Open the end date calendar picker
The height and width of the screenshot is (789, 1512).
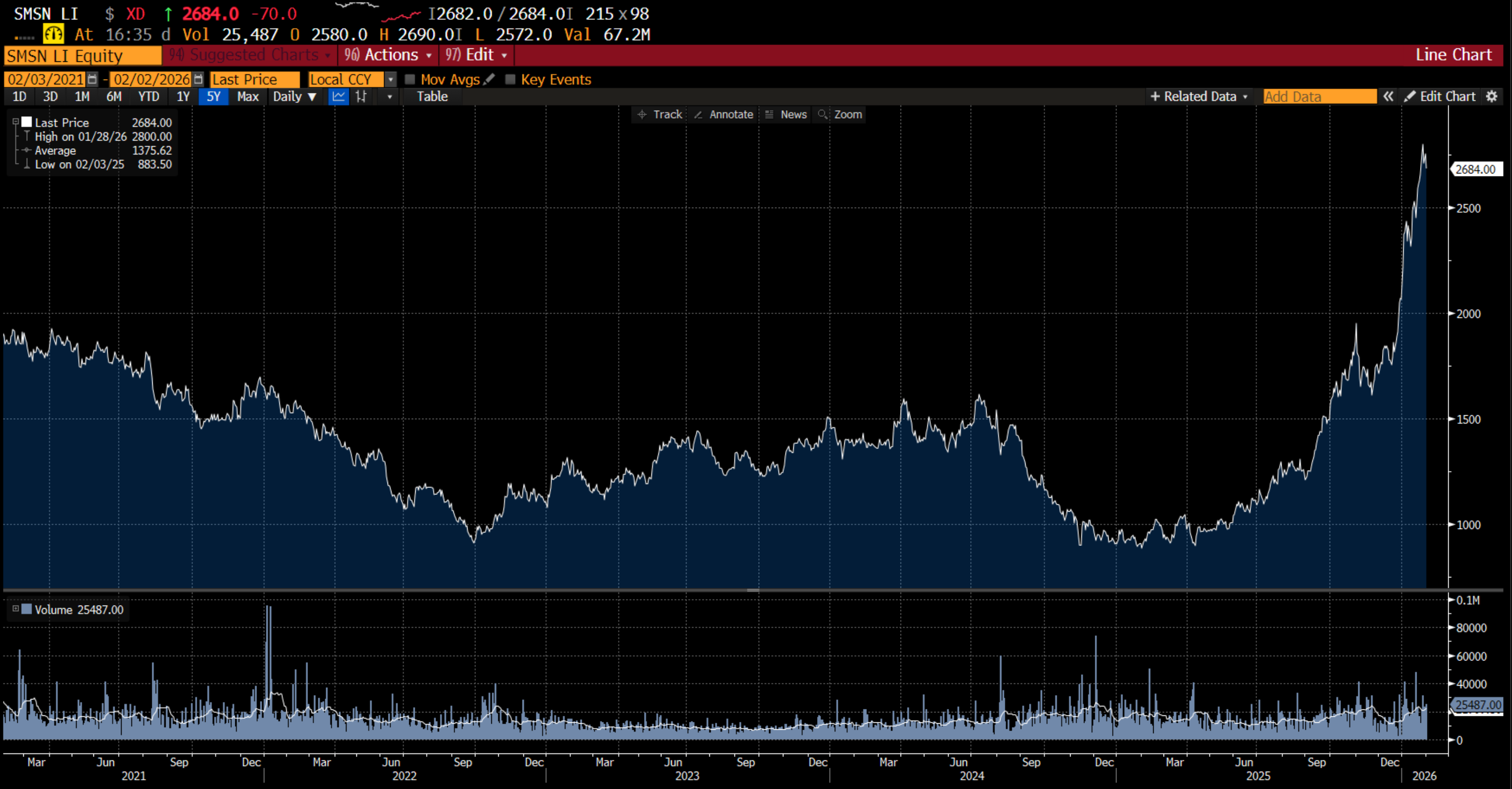point(198,79)
